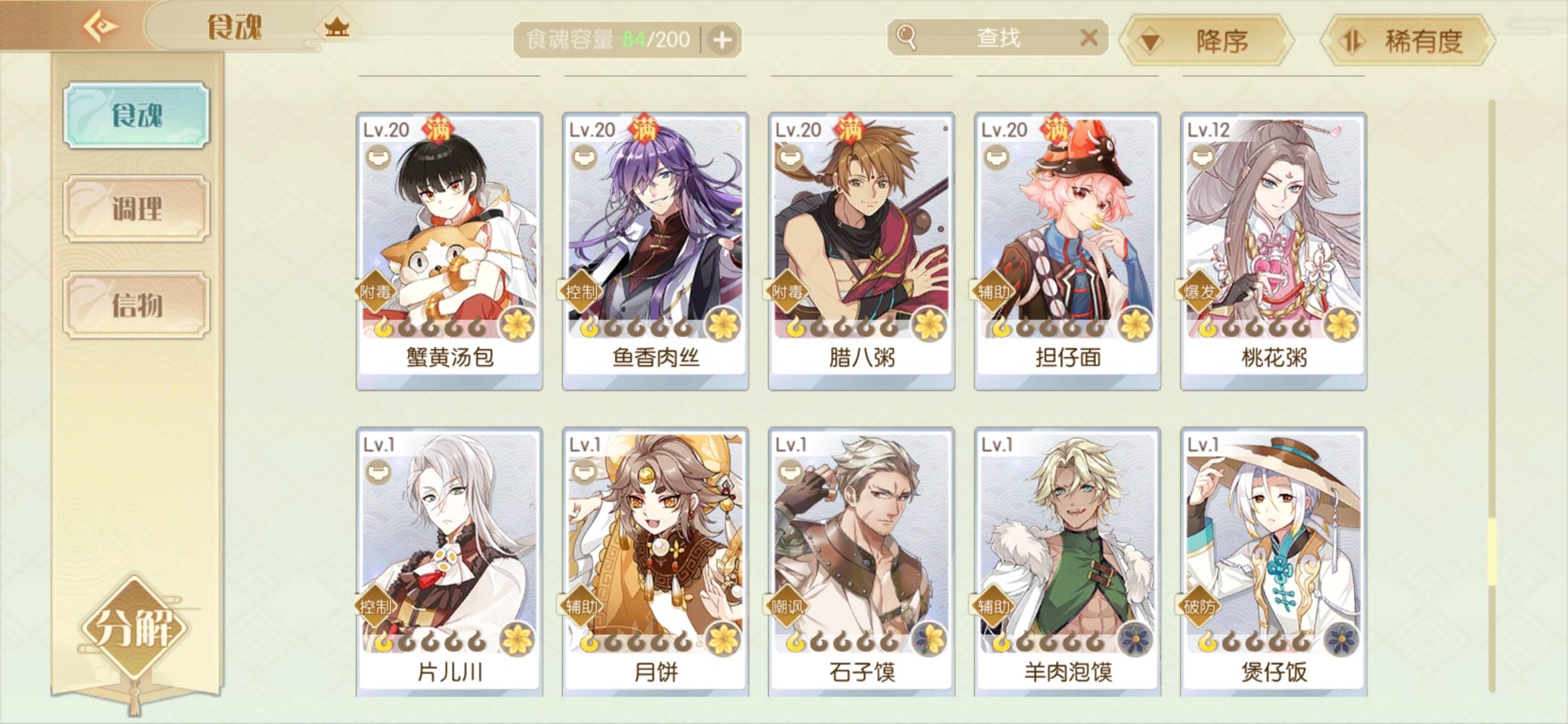Image resolution: width=1568 pixels, height=724 pixels.
Task: Switch to the 食魂 tab
Action: (x=137, y=115)
